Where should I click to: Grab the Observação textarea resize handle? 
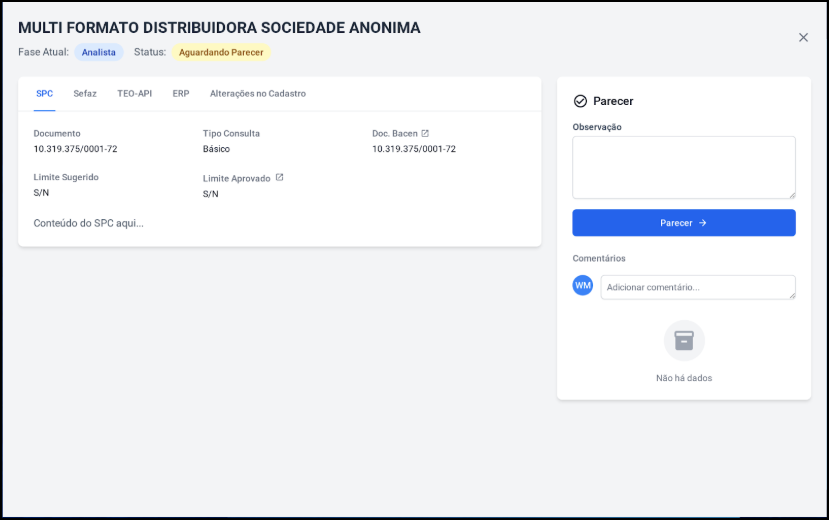[792, 195]
